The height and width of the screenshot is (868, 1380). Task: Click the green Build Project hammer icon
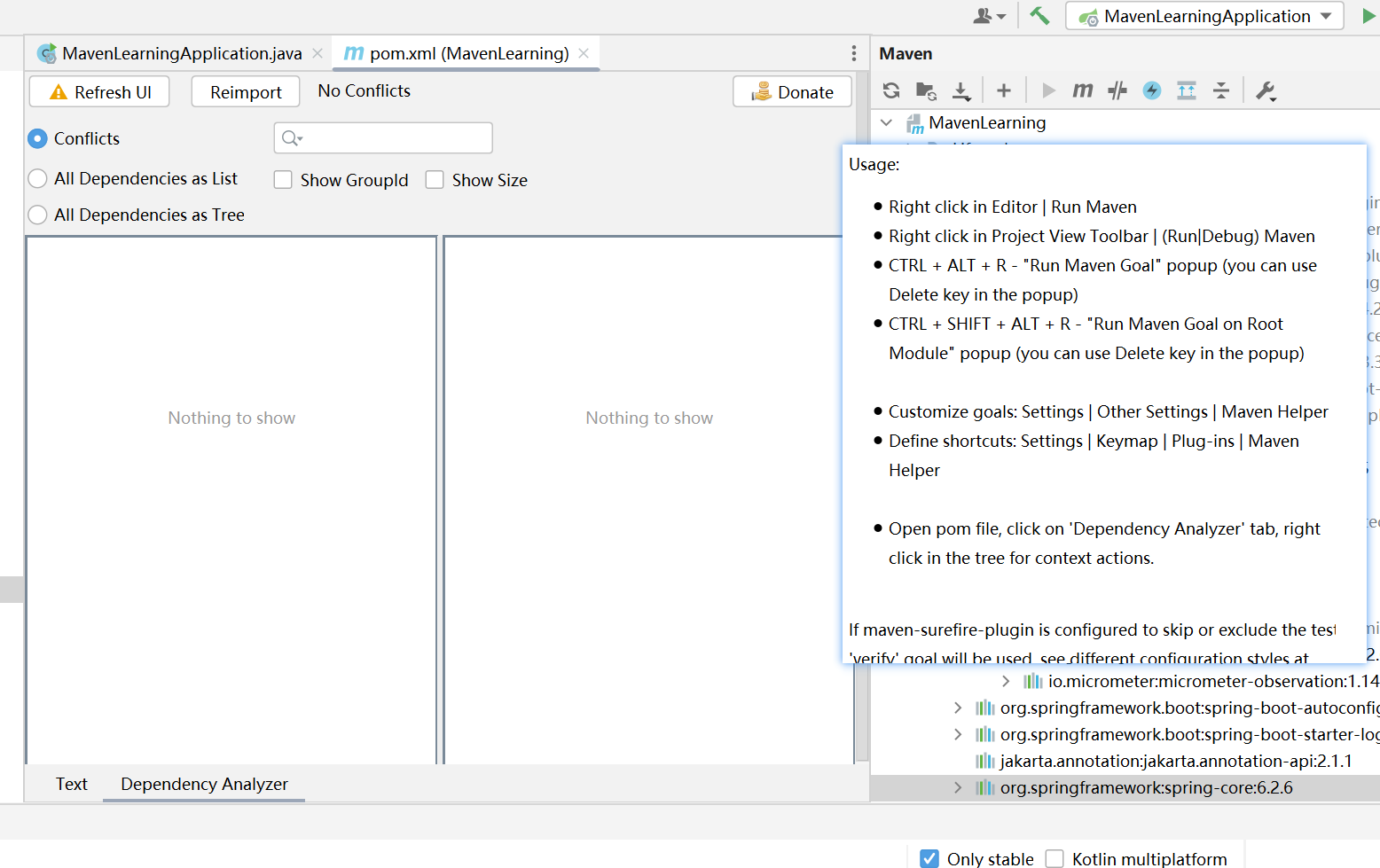pyautogui.click(x=1039, y=16)
